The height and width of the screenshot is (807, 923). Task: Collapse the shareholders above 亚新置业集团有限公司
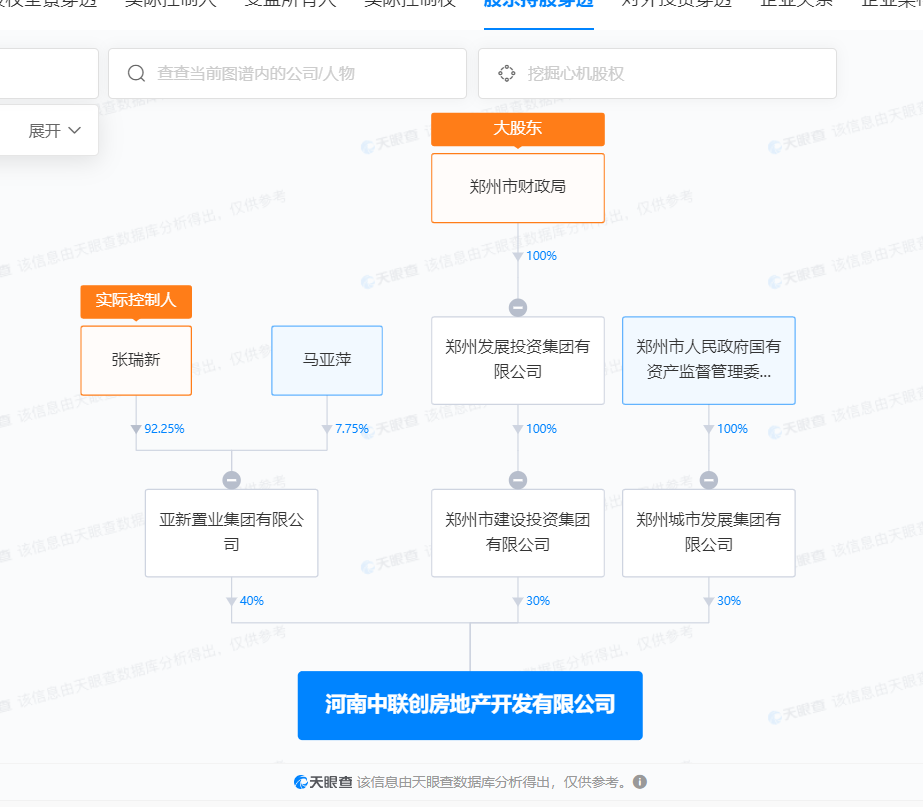pyautogui.click(x=231, y=480)
